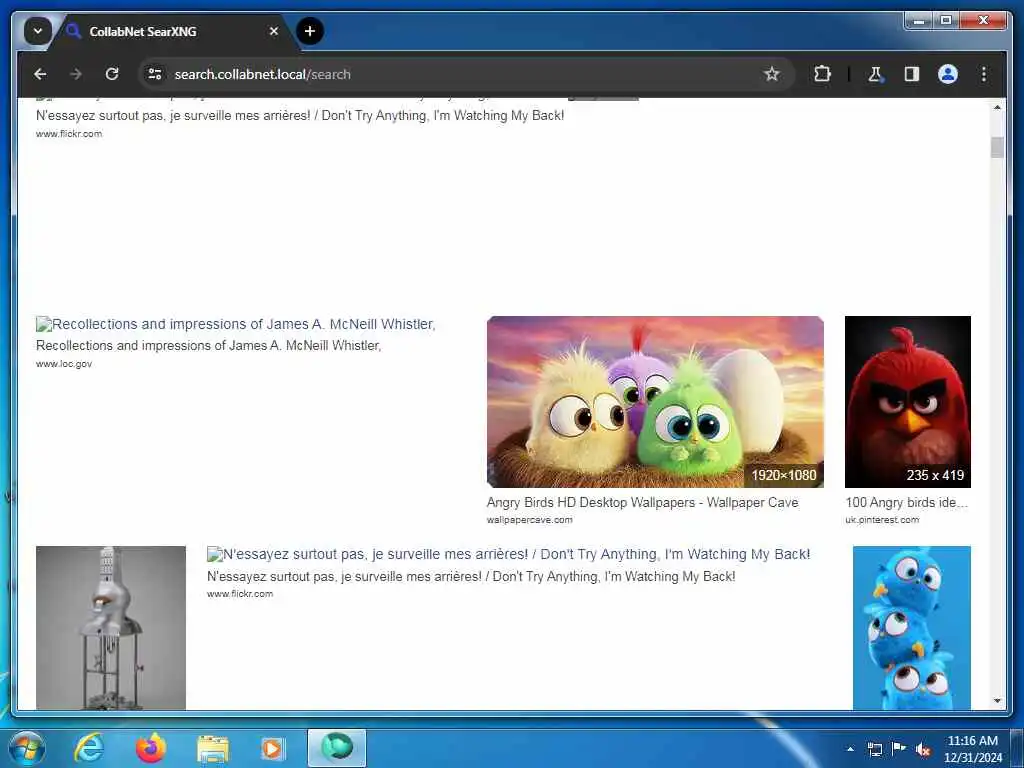This screenshot has width=1024, height=768.
Task: Open the clock showing 11:16 AM
Action: (x=972, y=749)
